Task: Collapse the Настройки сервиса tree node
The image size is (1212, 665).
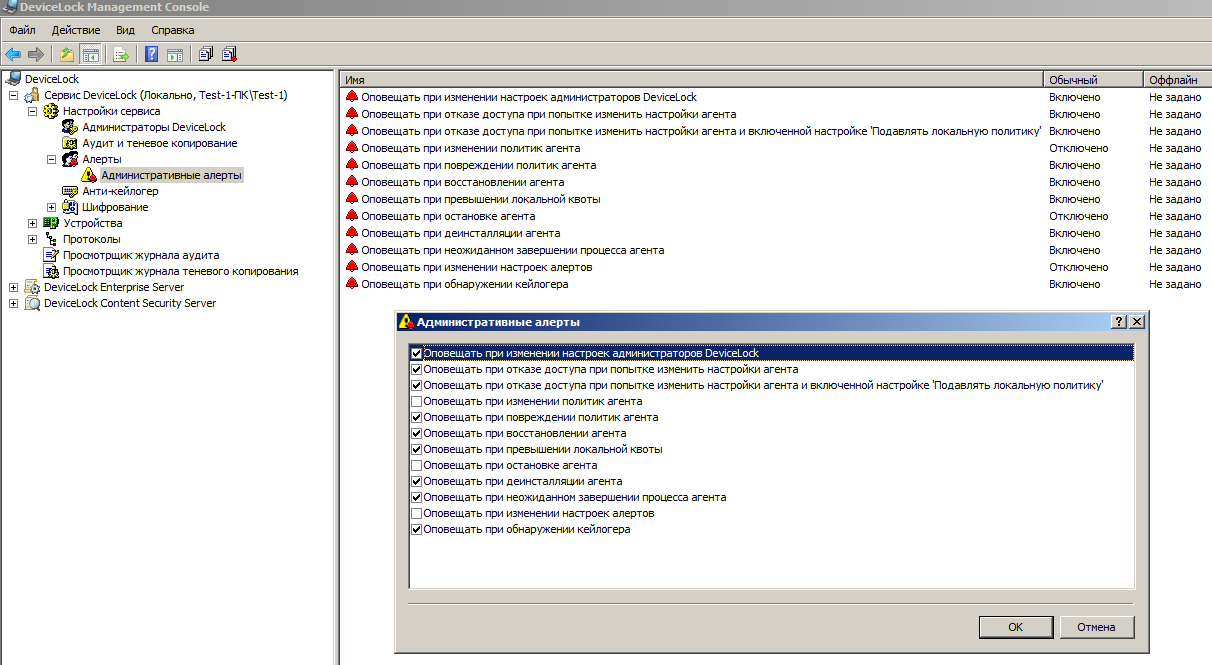Action: pos(32,111)
